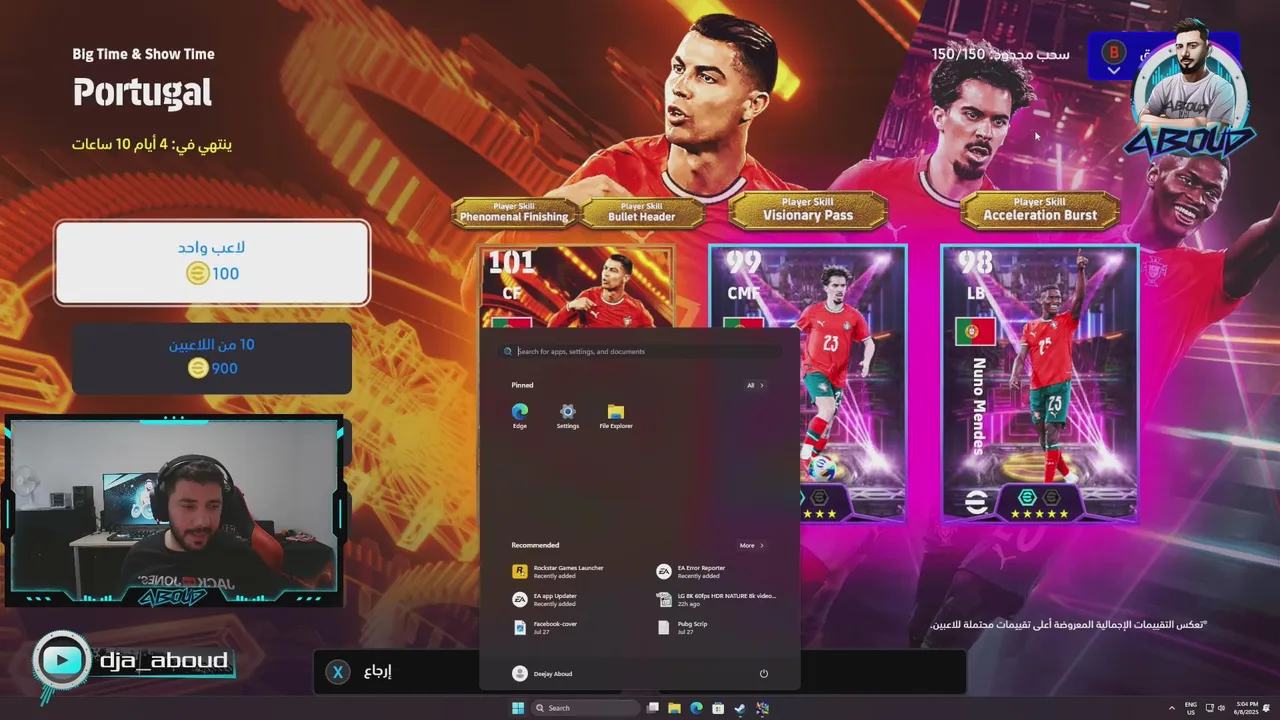Click the Phenomenal Finishing skill badge
Viewport: 1280px width, 720px height.
click(514, 212)
